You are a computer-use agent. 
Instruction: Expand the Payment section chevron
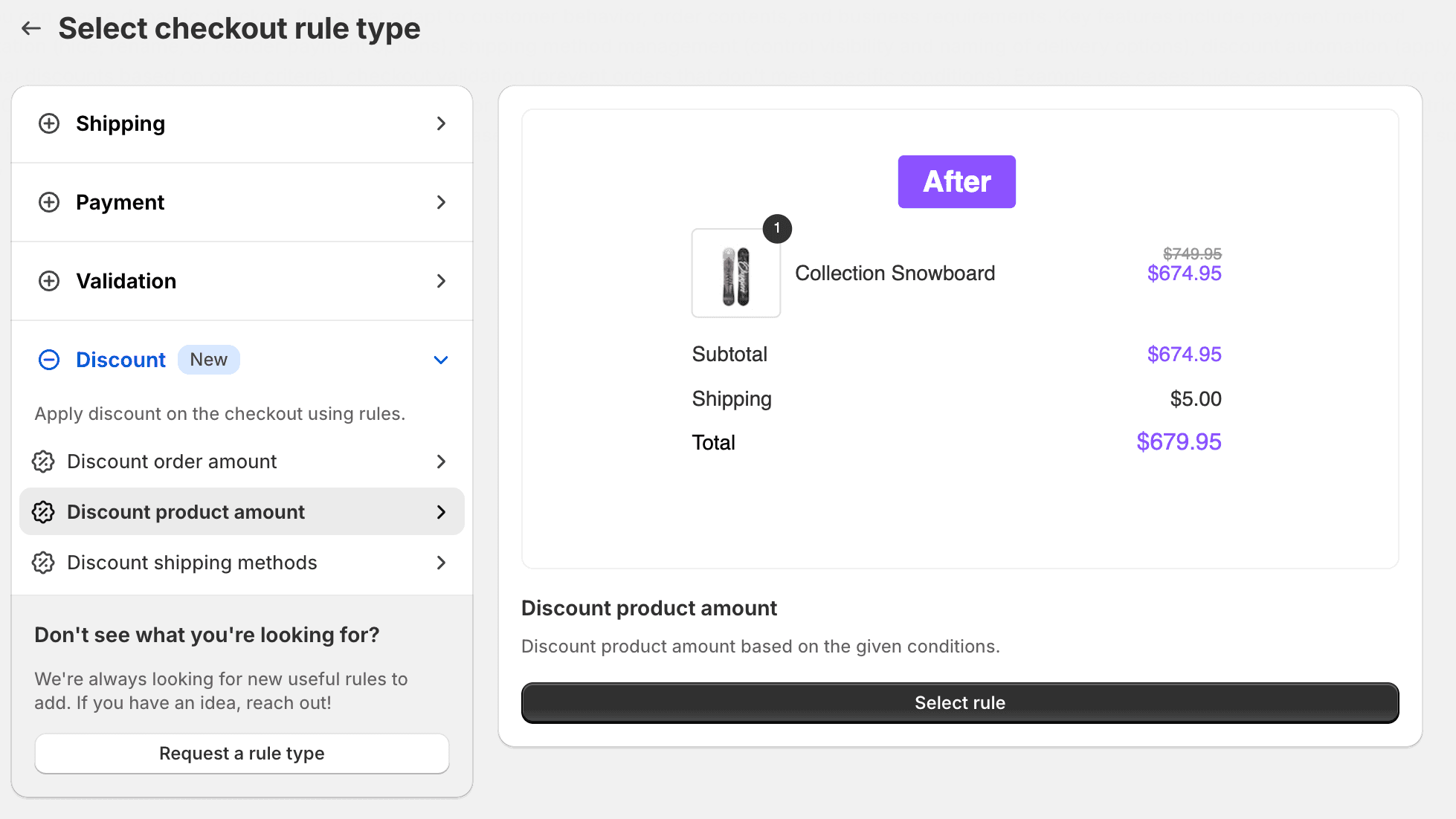pyautogui.click(x=441, y=202)
